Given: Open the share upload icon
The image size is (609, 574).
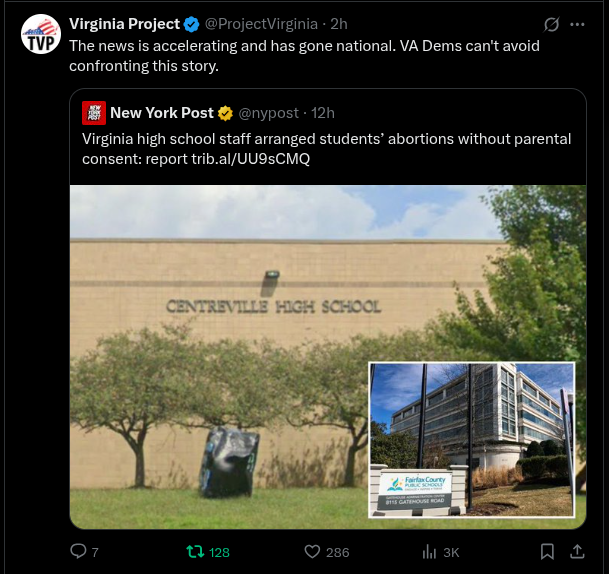Looking at the screenshot, I should point(578,551).
